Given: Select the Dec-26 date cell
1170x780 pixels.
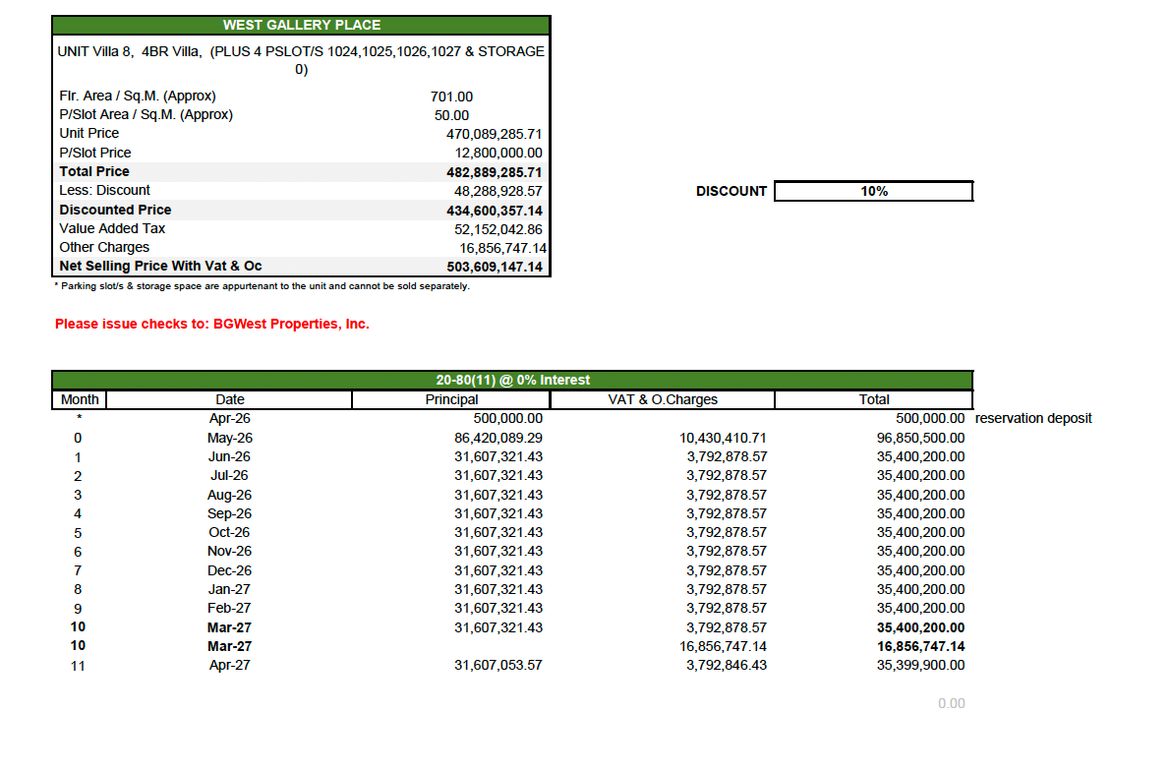Looking at the screenshot, I should coord(230,570).
